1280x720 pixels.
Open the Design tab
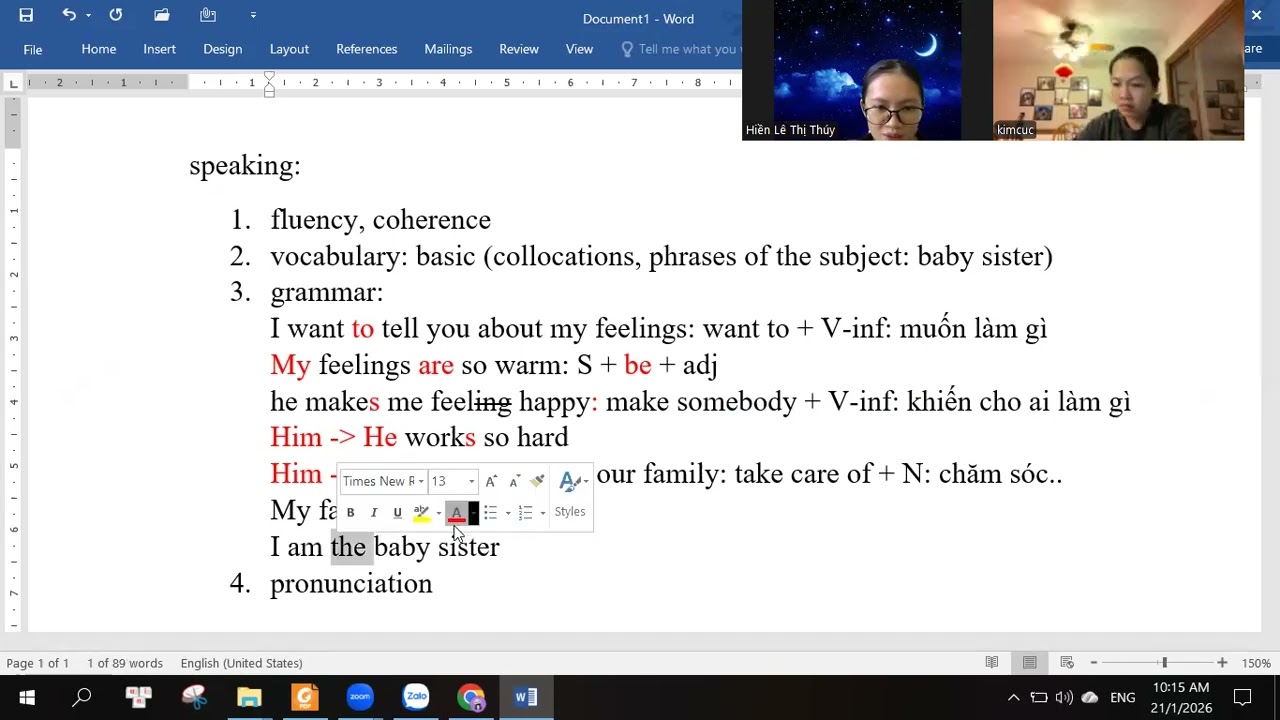pos(222,49)
